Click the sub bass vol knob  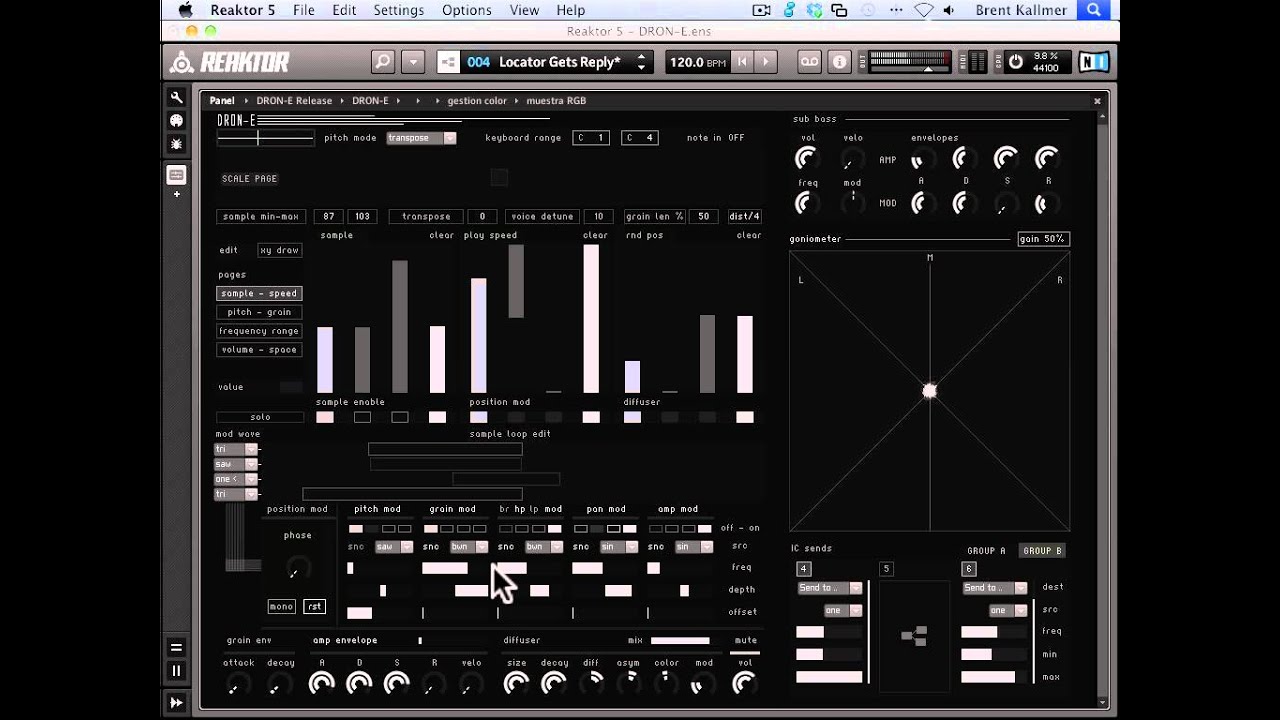coord(806,158)
